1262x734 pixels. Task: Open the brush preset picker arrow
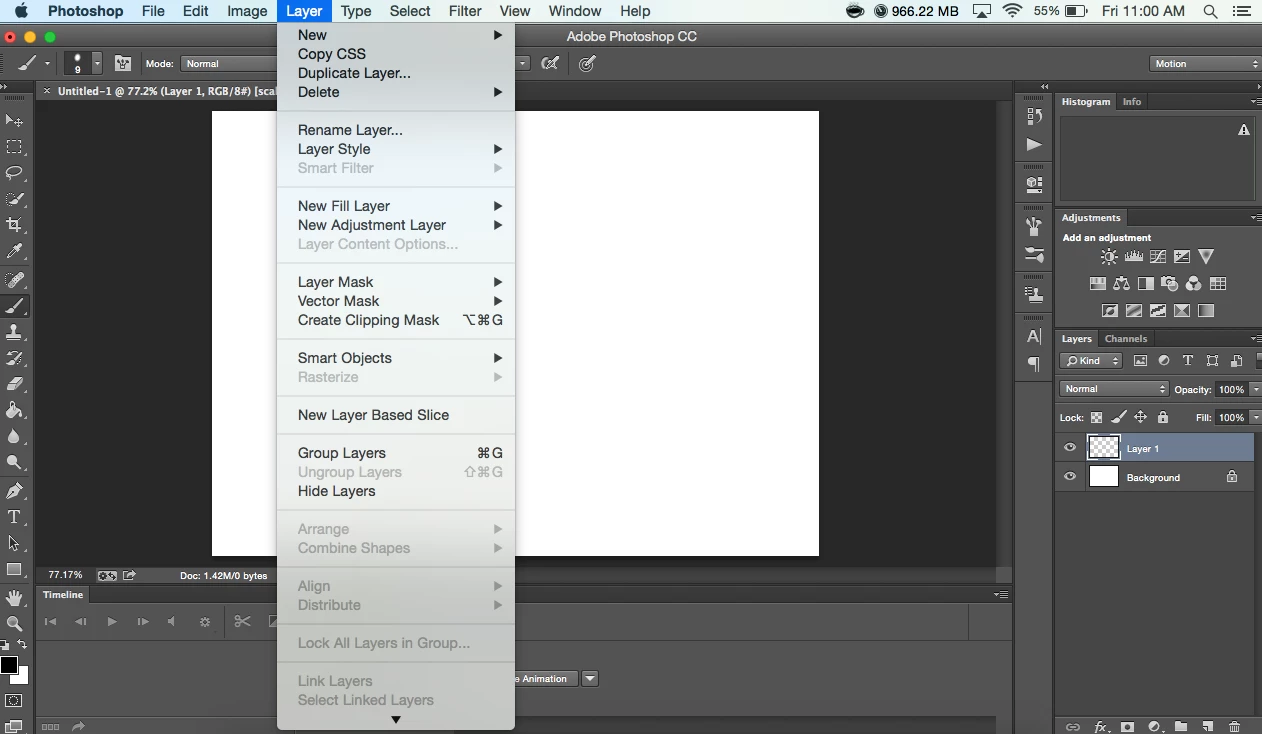[x=97, y=63]
